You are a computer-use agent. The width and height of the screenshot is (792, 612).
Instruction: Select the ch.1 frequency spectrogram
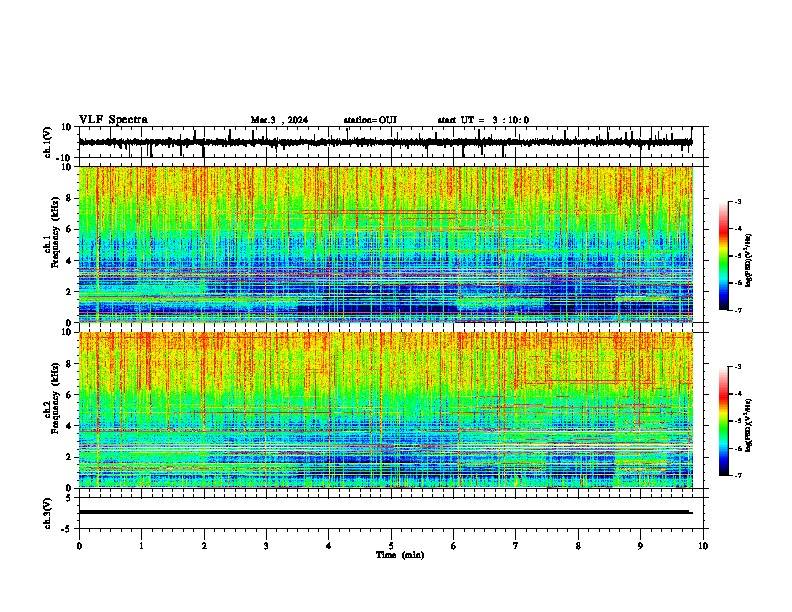[386, 244]
